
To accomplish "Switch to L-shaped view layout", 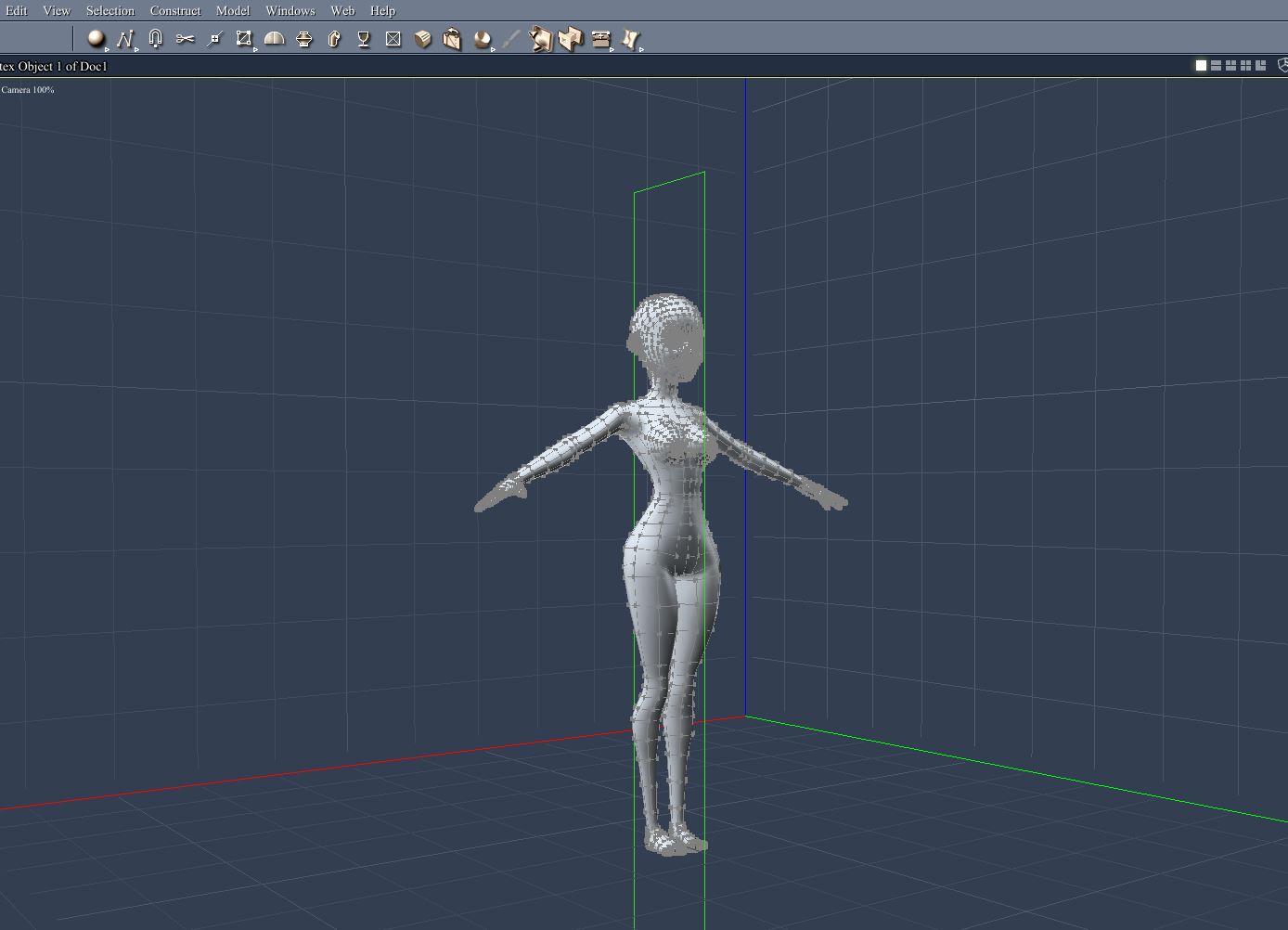I will (x=1260, y=65).
